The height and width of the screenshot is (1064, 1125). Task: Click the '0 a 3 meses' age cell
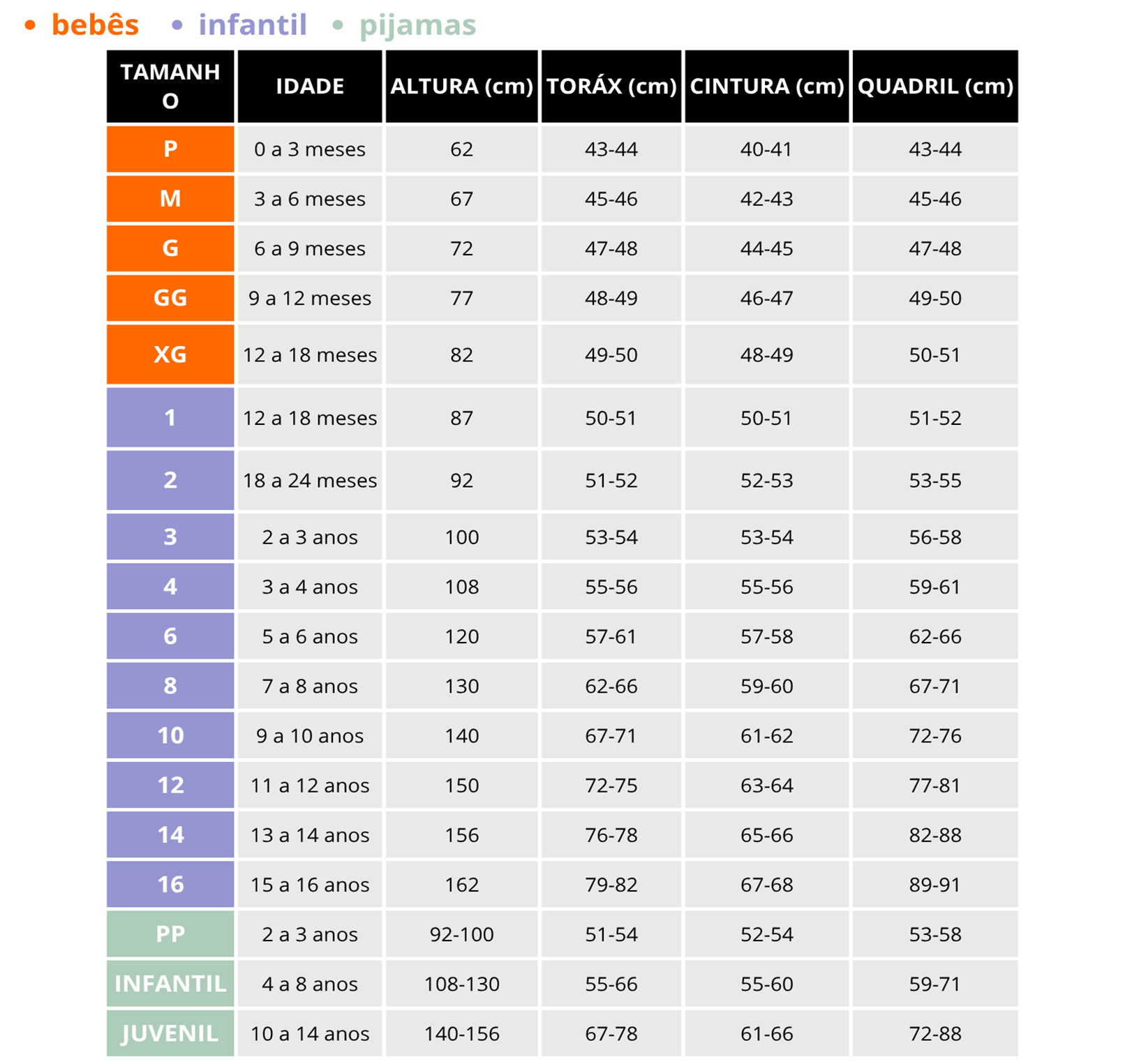click(310, 149)
